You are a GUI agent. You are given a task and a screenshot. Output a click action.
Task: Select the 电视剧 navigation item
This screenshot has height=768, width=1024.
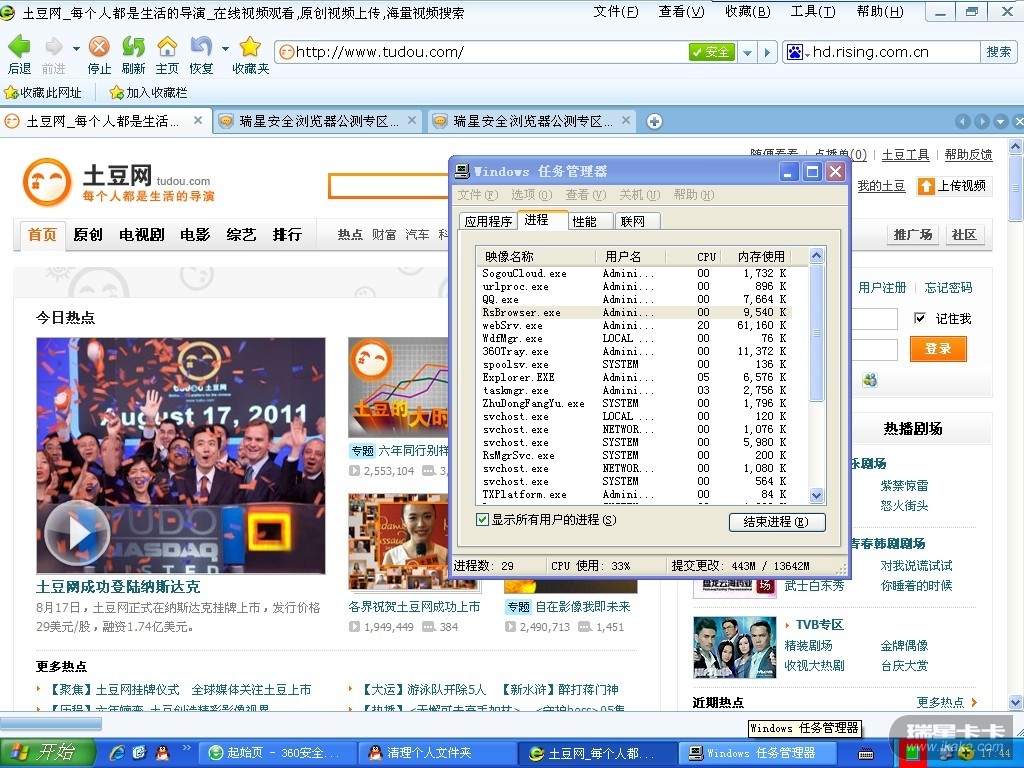tap(142, 234)
